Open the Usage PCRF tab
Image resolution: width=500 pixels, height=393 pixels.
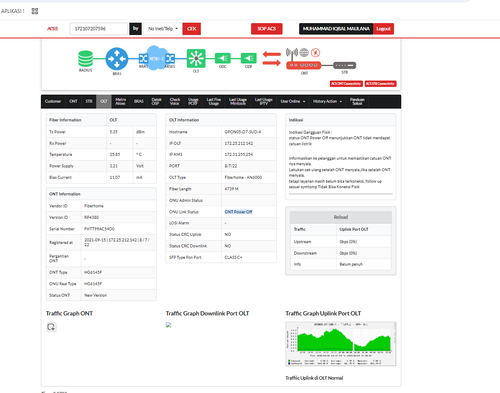pos(193,101)
